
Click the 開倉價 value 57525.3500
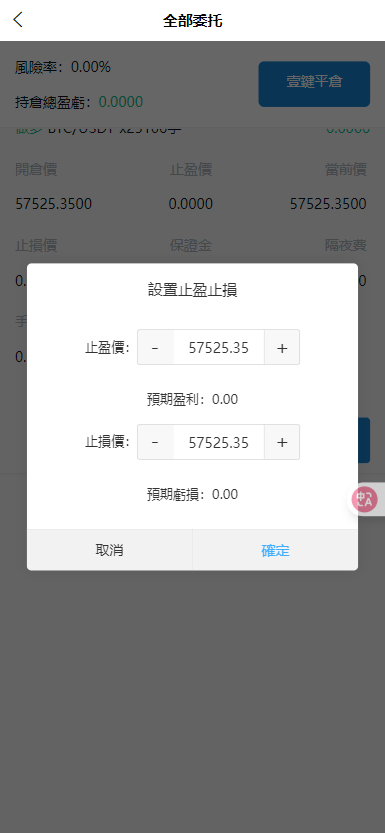point(54,203)
